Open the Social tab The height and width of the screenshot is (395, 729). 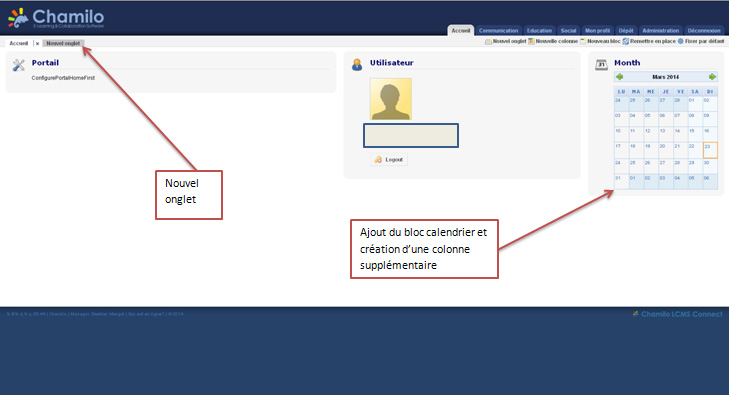point(568,31)
